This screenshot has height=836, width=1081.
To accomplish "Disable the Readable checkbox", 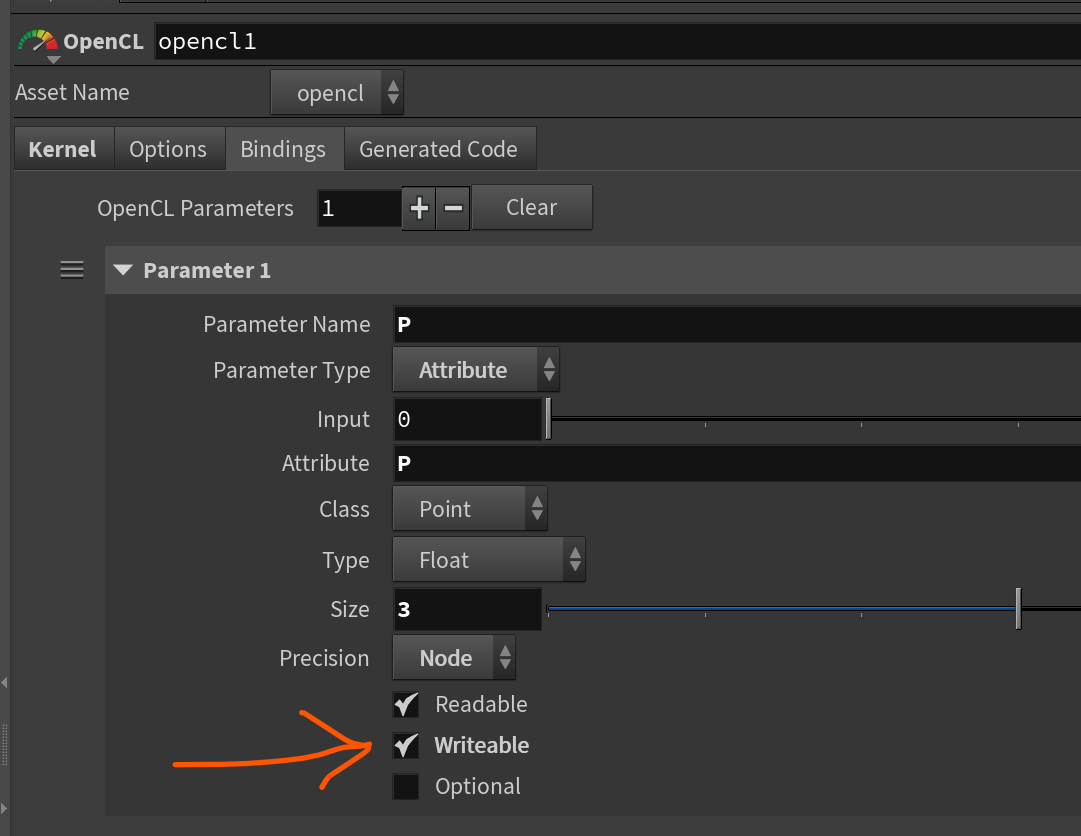I will pos(406,705).
